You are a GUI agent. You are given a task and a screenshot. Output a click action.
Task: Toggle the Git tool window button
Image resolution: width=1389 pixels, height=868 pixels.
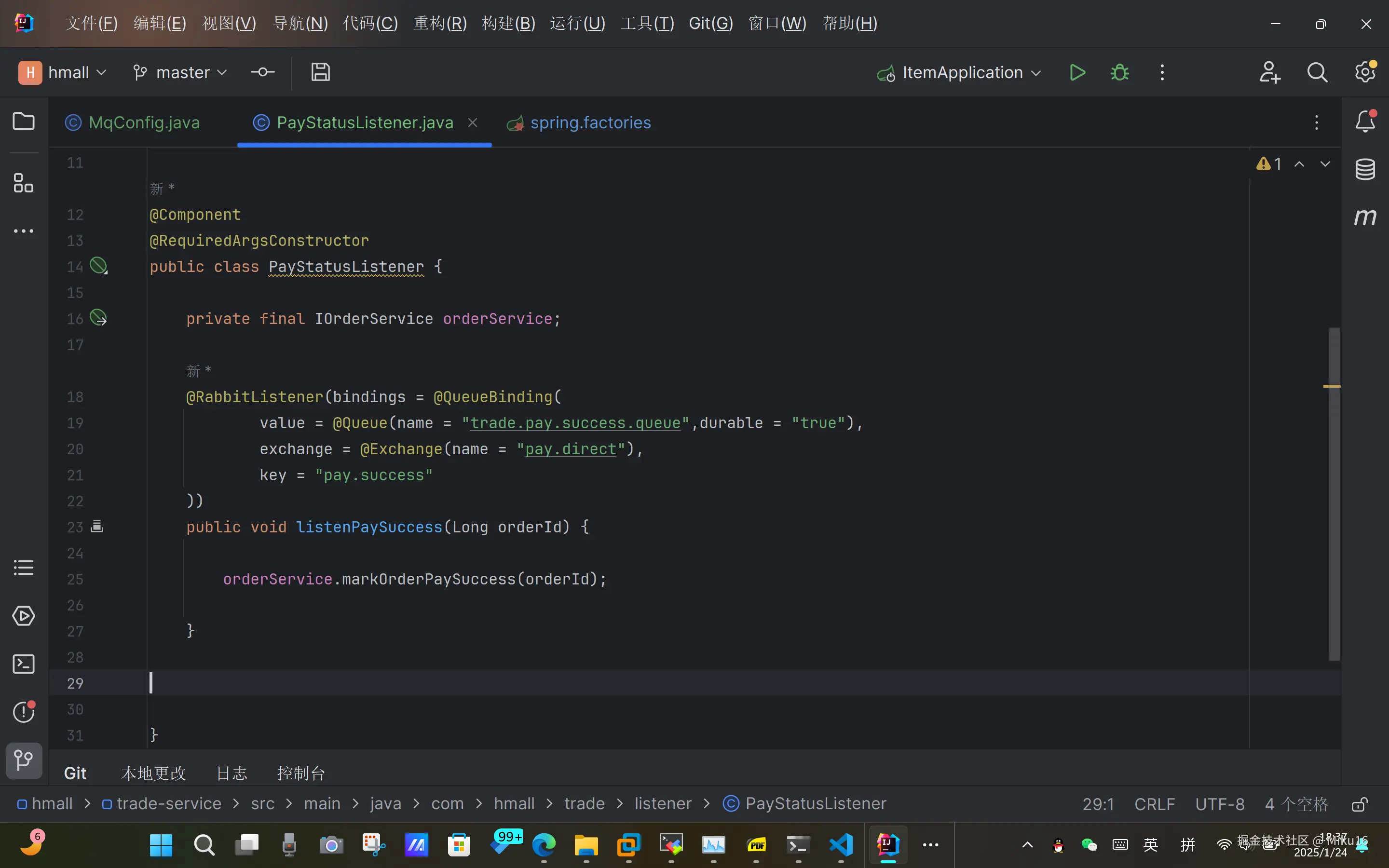pos(24,760)
